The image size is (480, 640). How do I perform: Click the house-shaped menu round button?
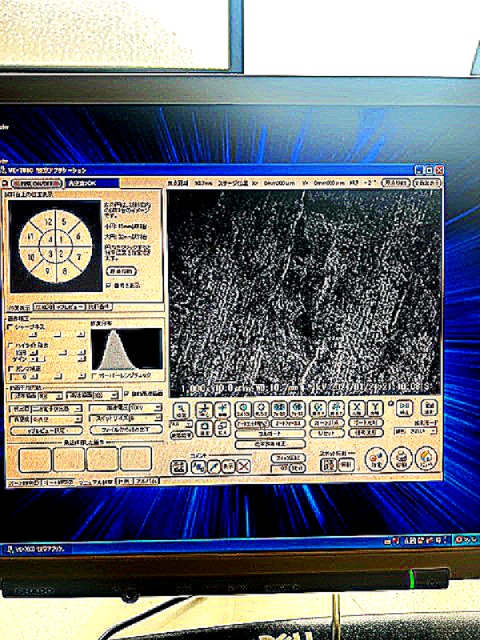(426, 458)
